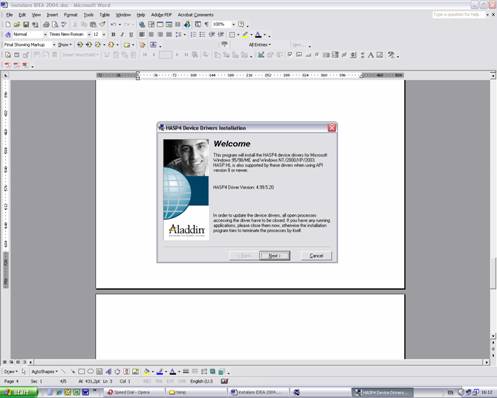497x398 pixels.
Task: Open the AutoShapes dropdown menu
Action: (45, 371)
